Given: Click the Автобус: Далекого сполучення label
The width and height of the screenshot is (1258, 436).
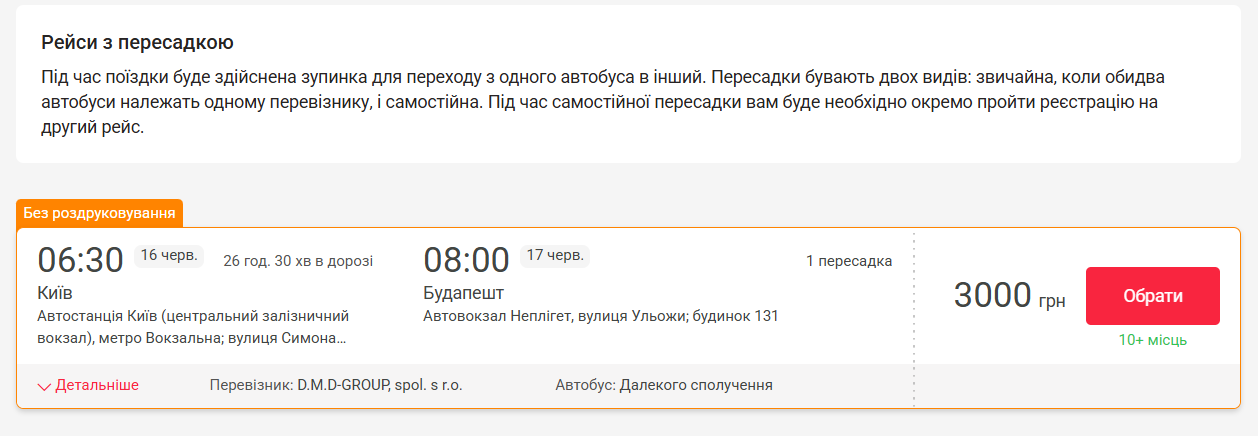Looking at the screenshot, I should tap(664, 385).
